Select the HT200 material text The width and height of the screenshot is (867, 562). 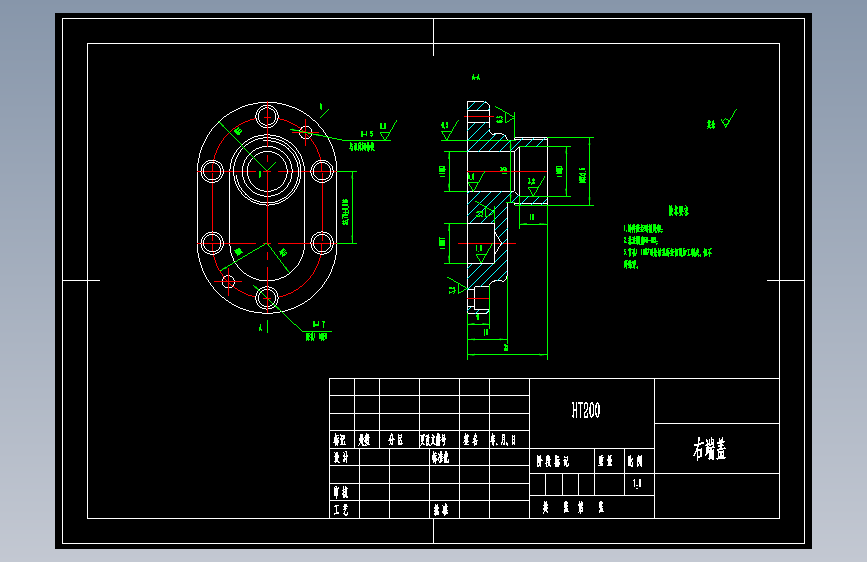pos(586,410)
